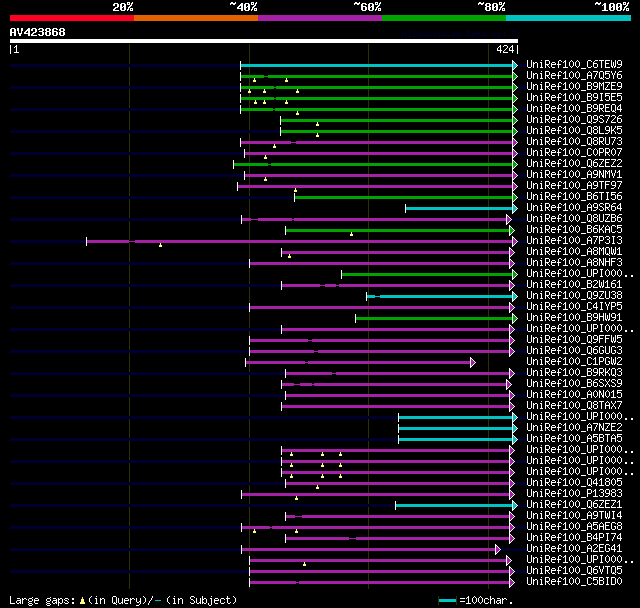Click the UniRef100_Q9FFW5 label
Screen dimensions: 640x608
click(574, 340)
